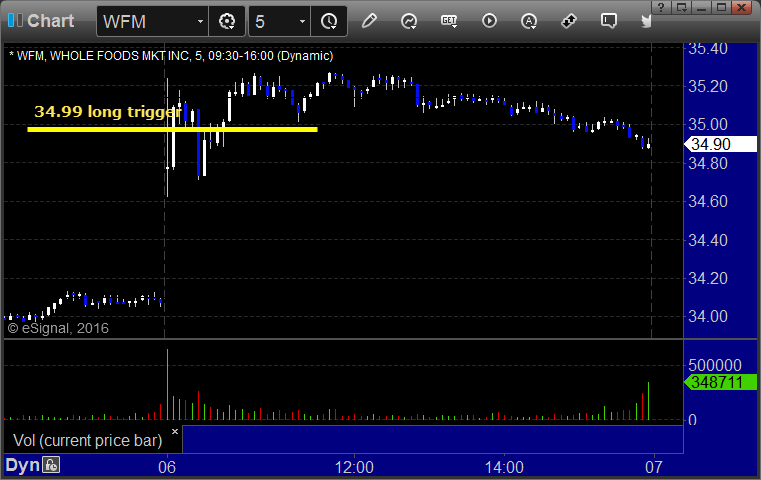Close the Vol study label with x
The width and height of the screenshot is (761, 480).
175,431
